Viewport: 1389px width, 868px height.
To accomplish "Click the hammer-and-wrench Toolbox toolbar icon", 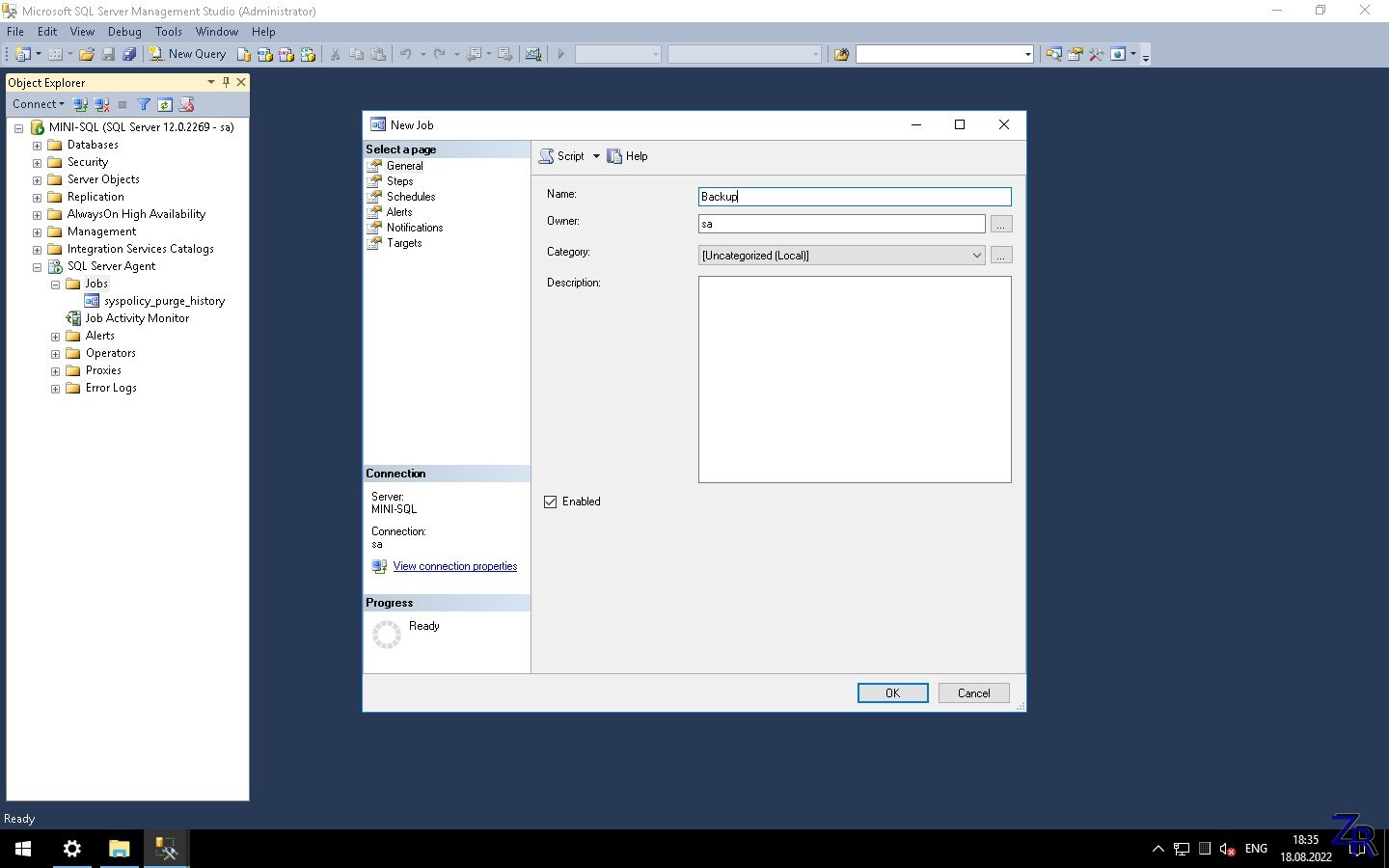I will (x=1096, y=54).
